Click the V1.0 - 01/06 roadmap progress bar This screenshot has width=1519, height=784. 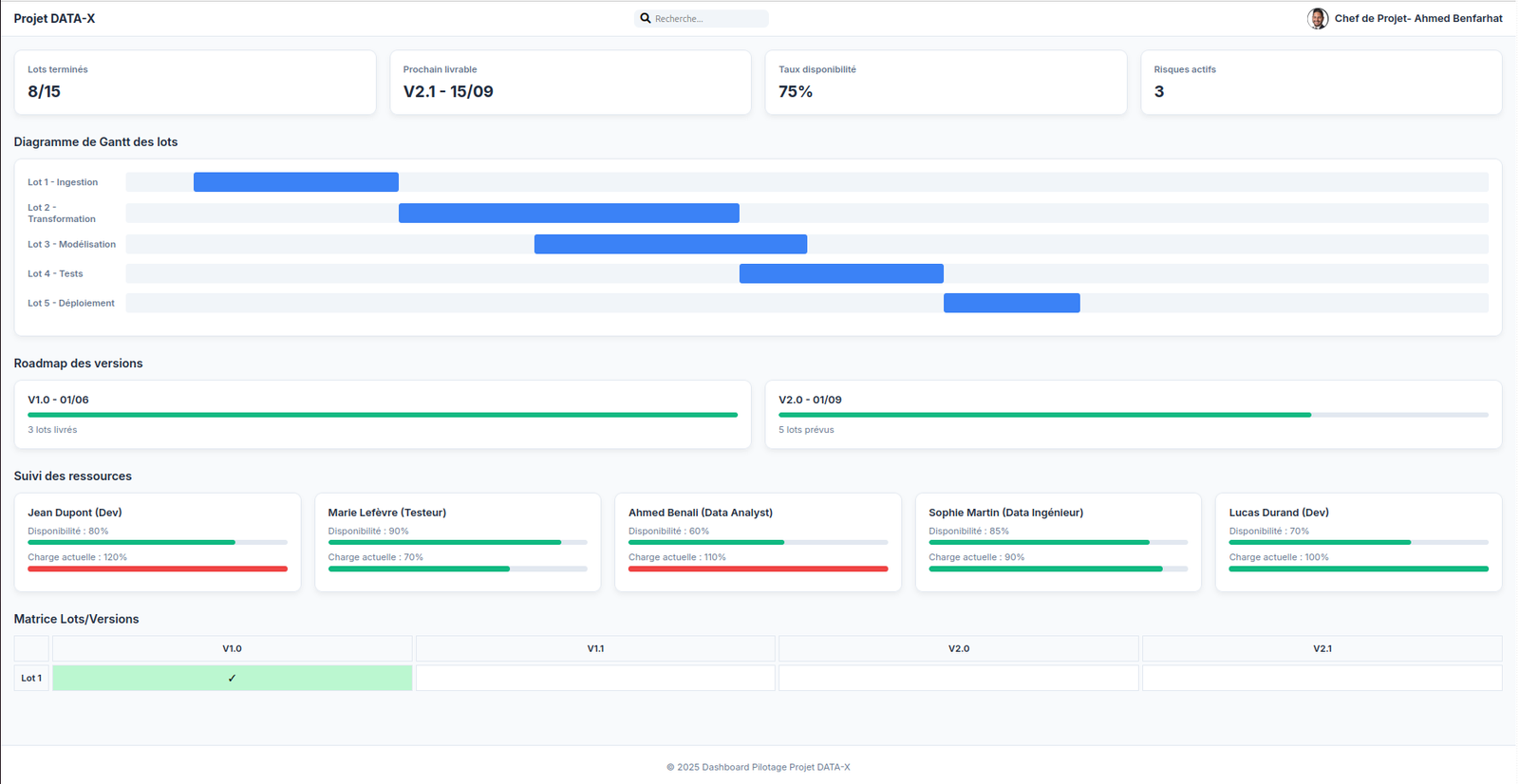tap(383, 415)
